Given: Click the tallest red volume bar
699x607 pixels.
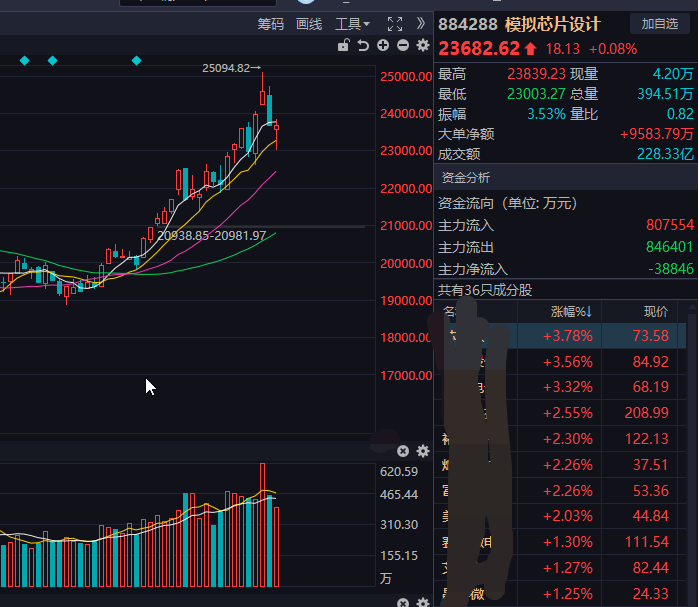Looking at the screenshot, I should [262, 525].
